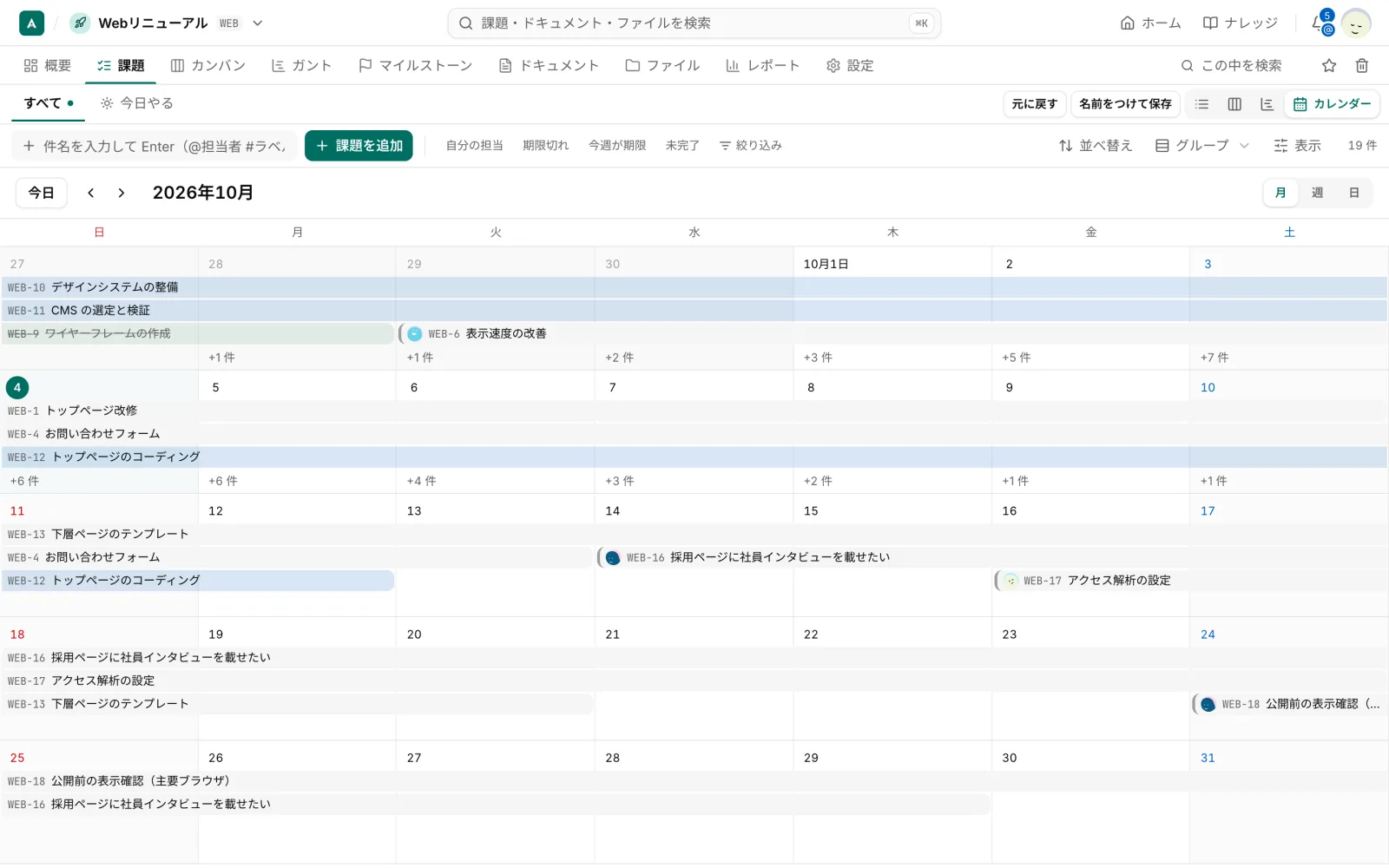This screenshot has width=1389, height=868.
Task: Select 週 week calendar view
Action: (x=1317, y=193)
